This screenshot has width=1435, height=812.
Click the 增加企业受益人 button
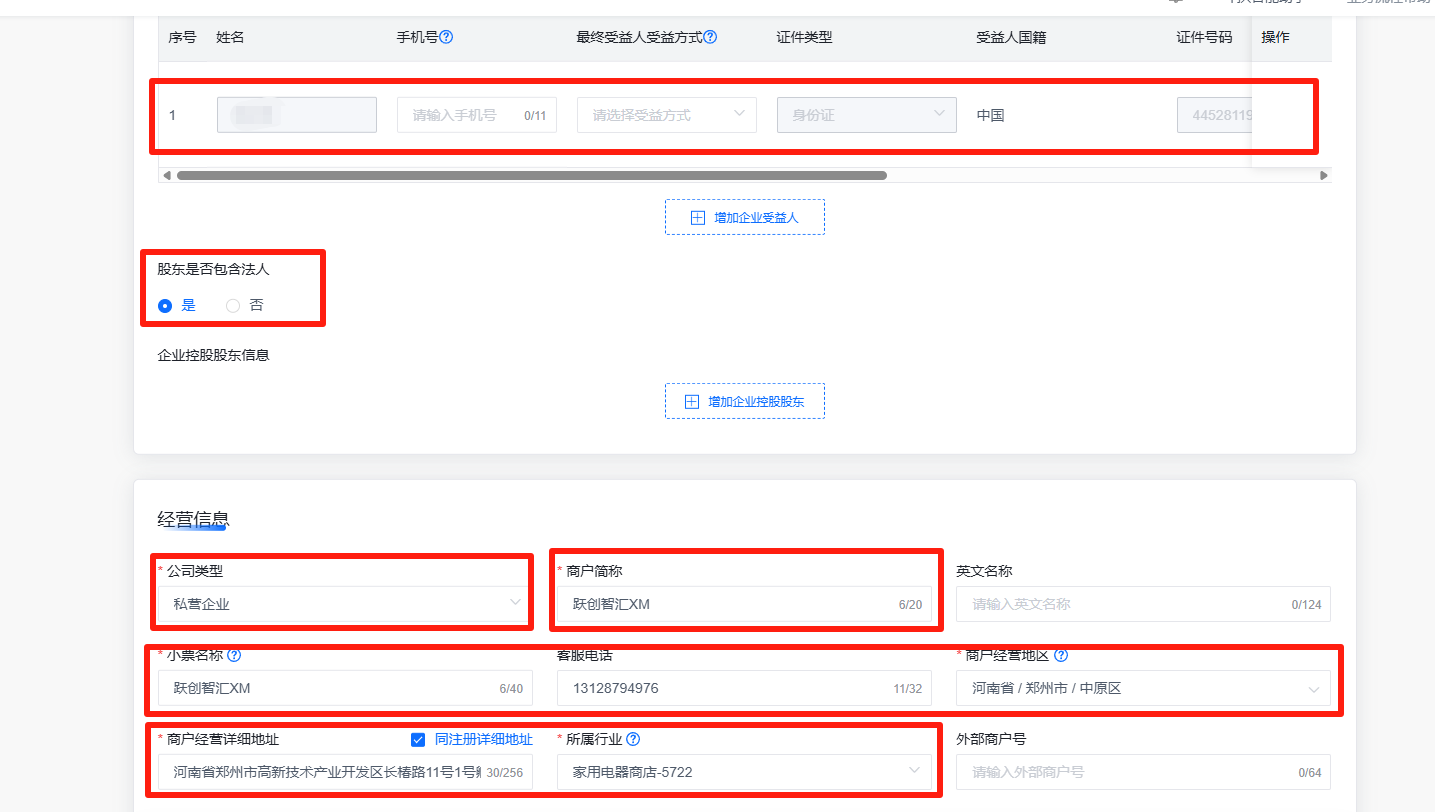coord(745,217)
